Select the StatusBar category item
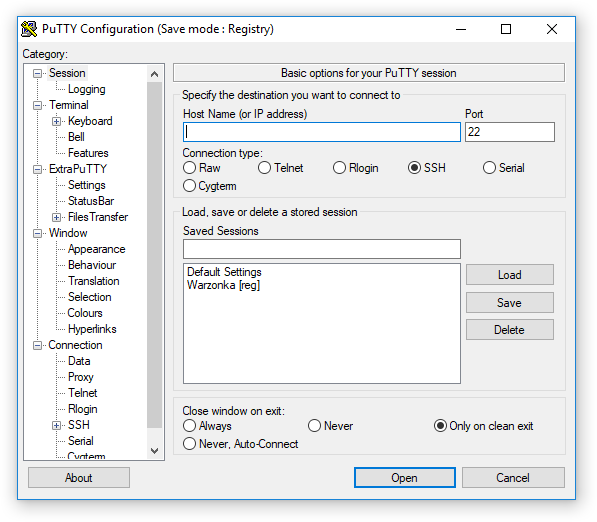The height and width of the screenshot is (522, 597). tap(91, 201)
